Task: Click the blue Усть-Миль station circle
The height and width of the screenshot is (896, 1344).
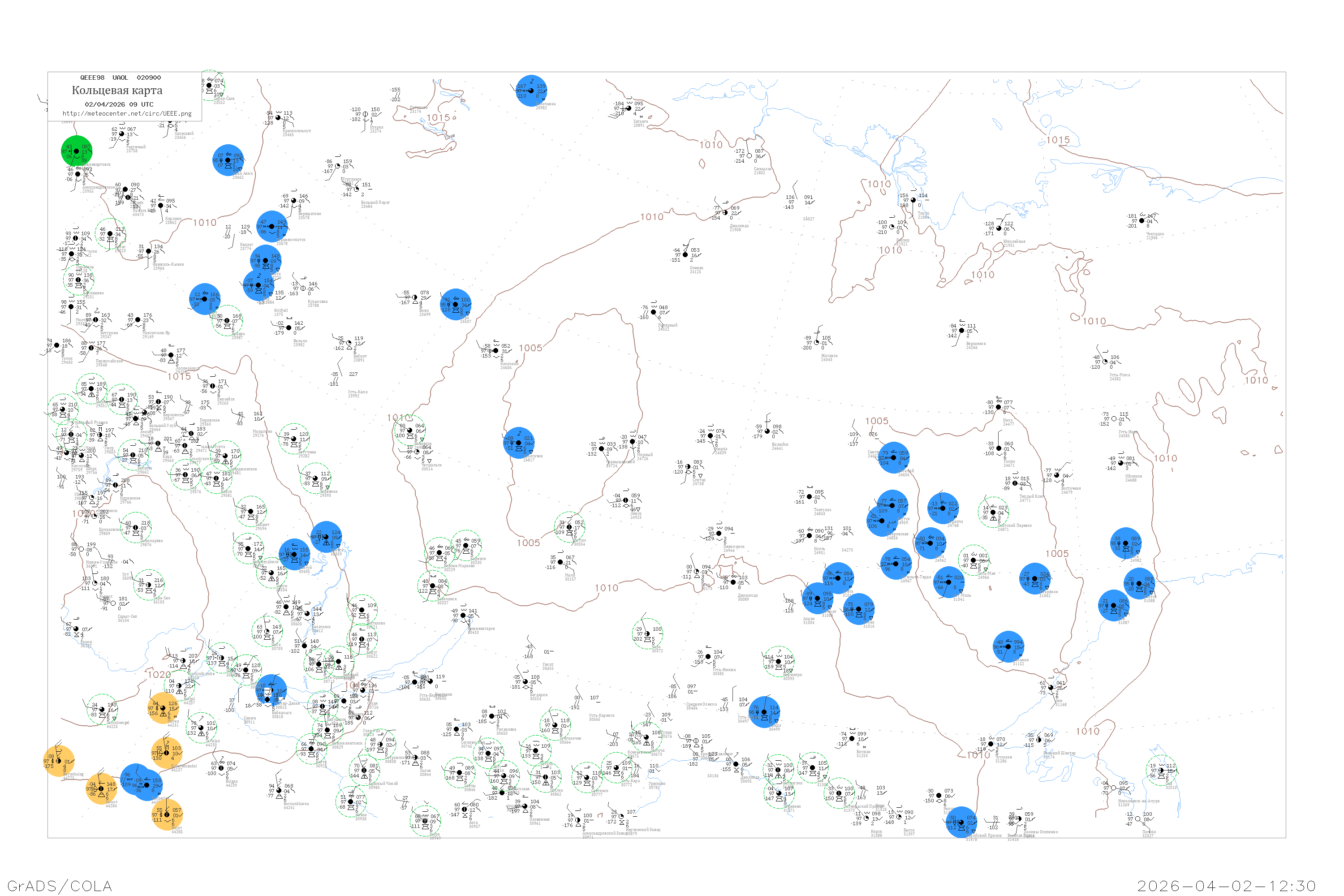Action: (x=948, y=582)
